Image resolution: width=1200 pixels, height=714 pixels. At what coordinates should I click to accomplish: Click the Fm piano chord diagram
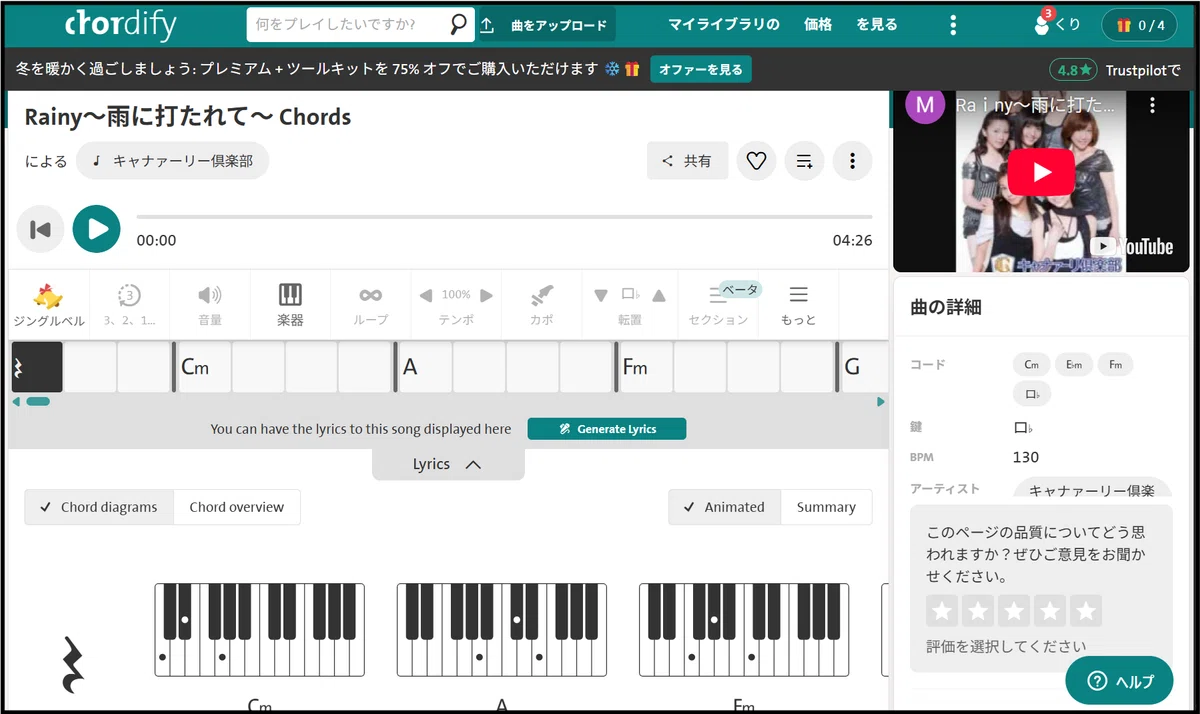click(744, 630)
